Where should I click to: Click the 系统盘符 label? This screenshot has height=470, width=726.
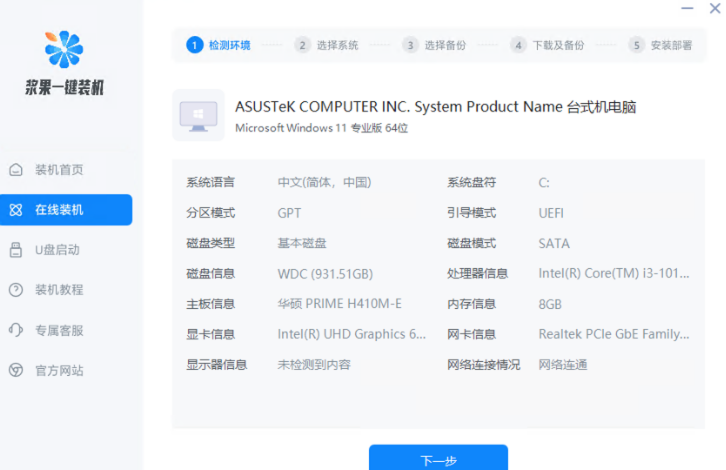471,182
